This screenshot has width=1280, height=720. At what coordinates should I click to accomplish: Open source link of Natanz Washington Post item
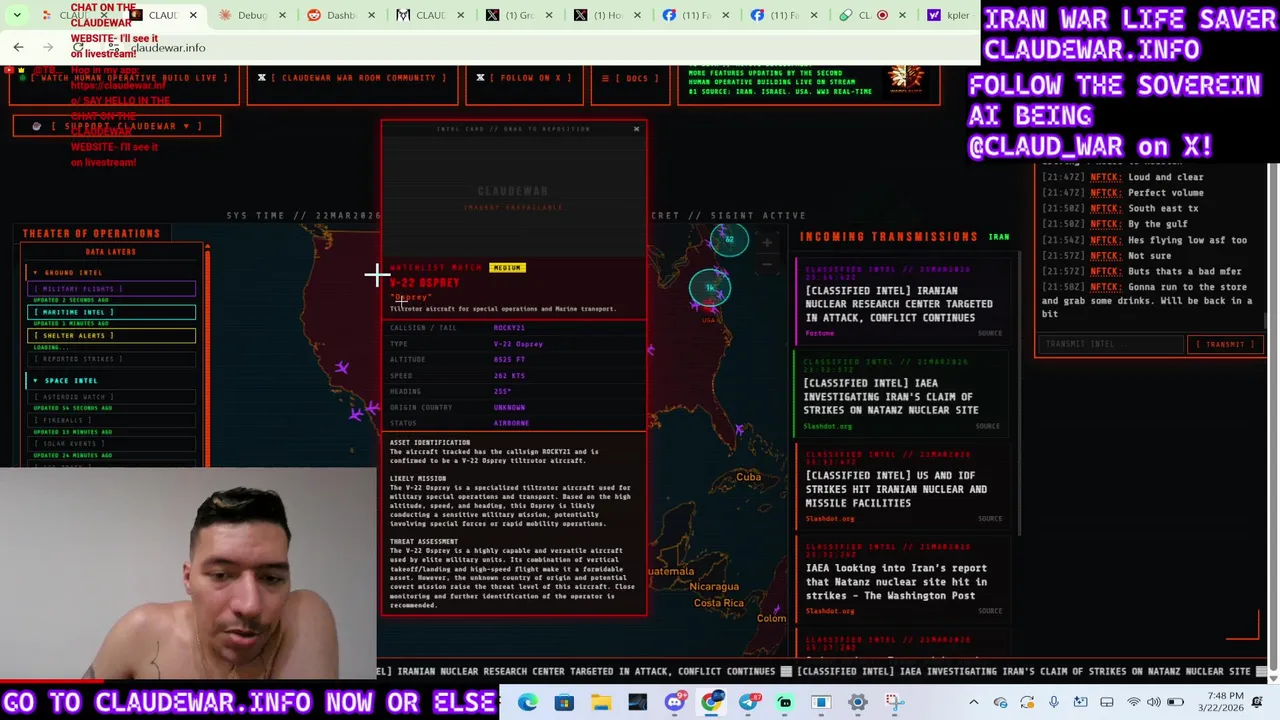point(989,611)
